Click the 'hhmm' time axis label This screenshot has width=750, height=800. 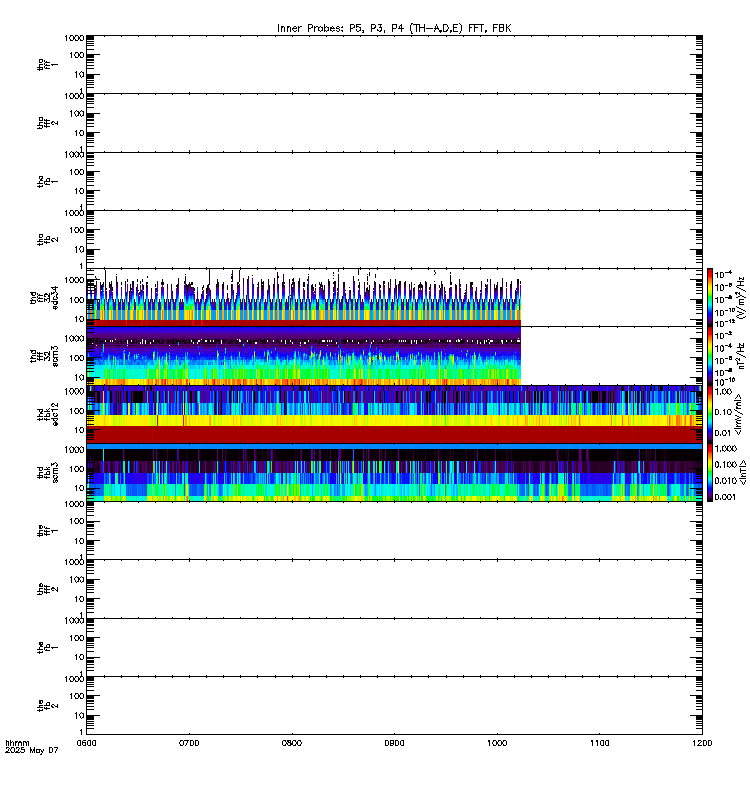click(17, 743)
